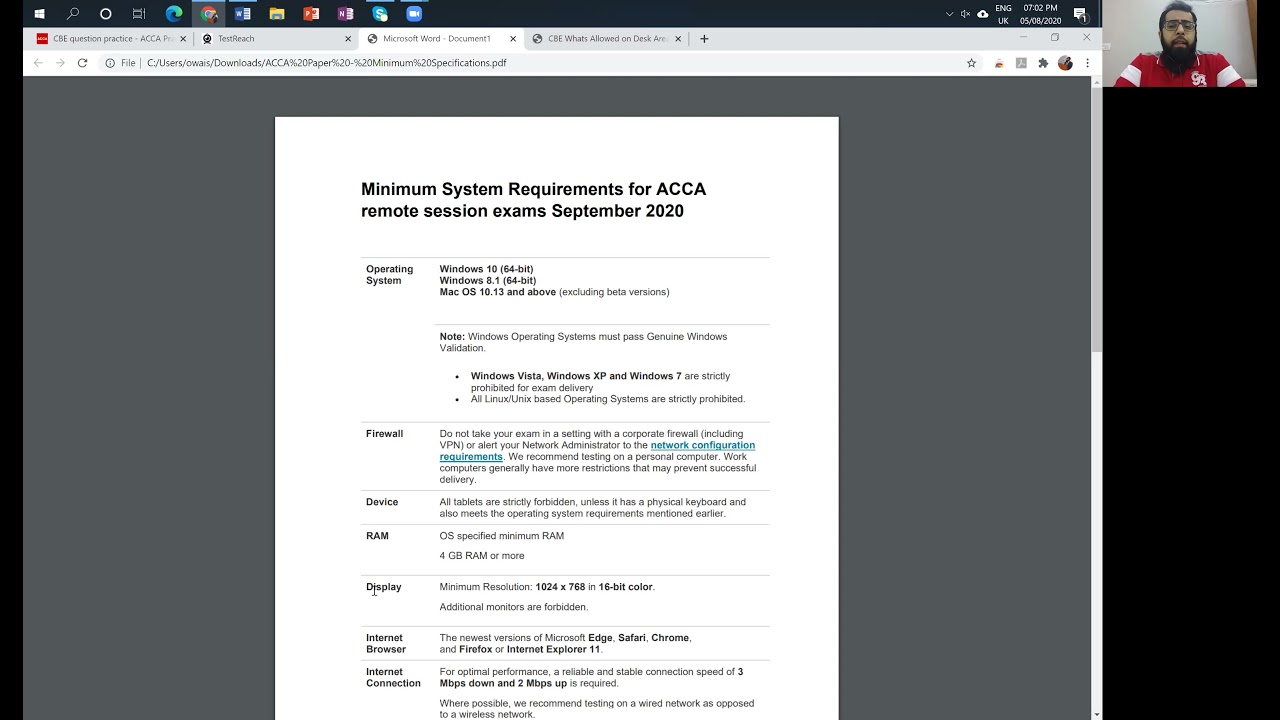The image size is (1280, 720).
Task: Click the '1024 x 768' resolution text
Action: point(560,587)
